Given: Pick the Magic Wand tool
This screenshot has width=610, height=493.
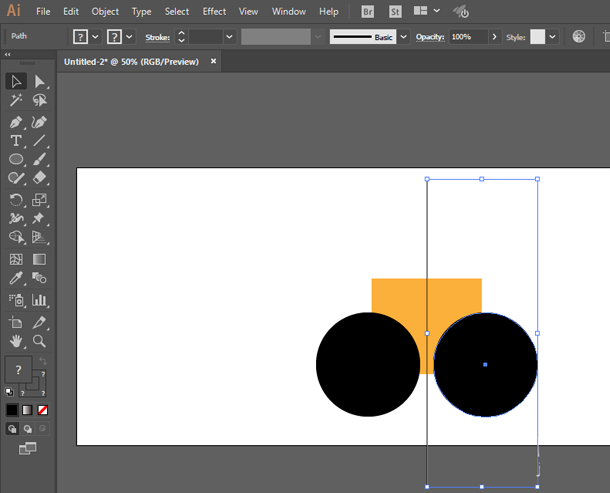Looking at the screenshot, I should pyautogui.click(x=16, y=101).
